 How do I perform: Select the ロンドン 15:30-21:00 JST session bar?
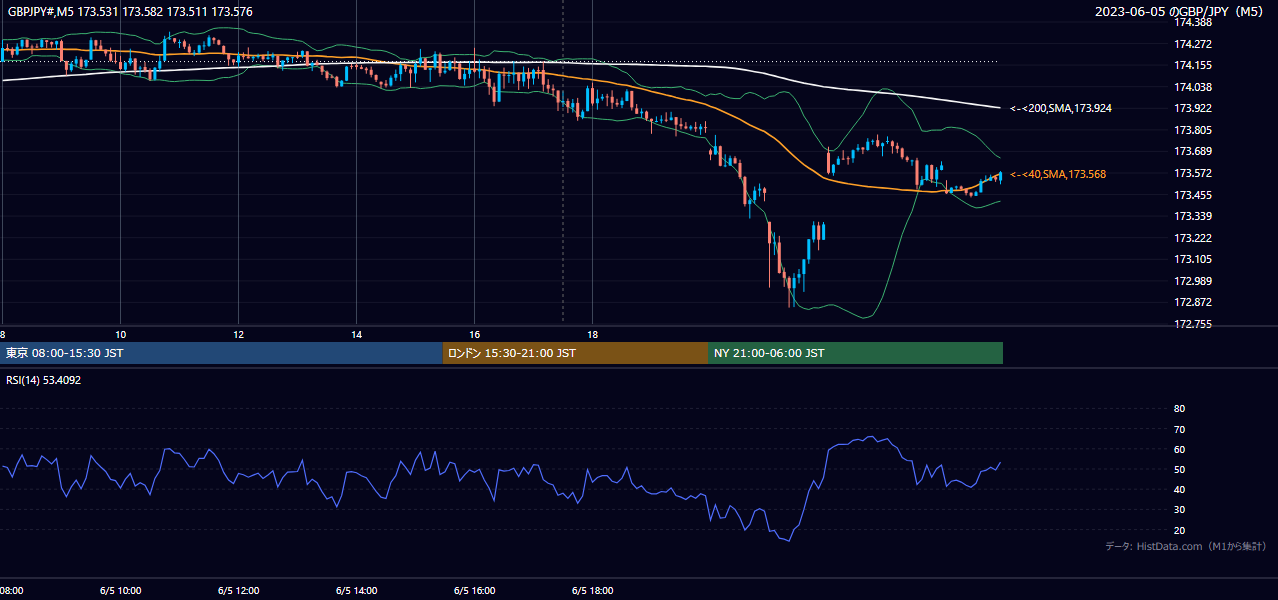[x=575, y=353]
